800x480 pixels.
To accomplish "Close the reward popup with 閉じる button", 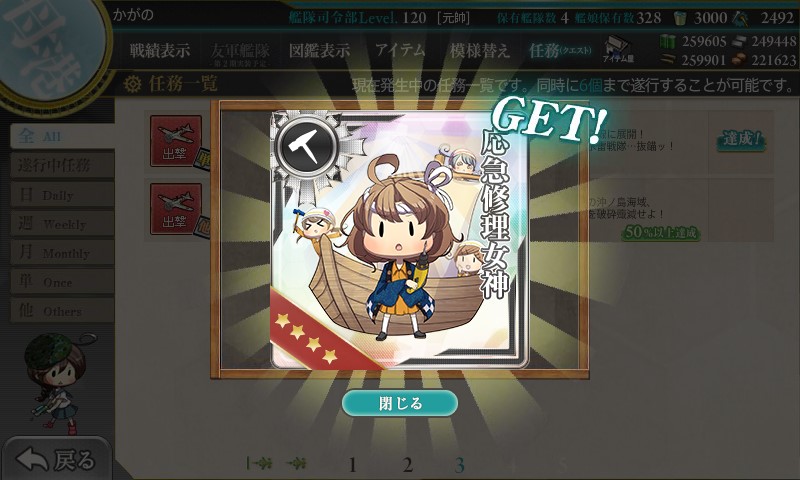I will [x=399, y=403].
